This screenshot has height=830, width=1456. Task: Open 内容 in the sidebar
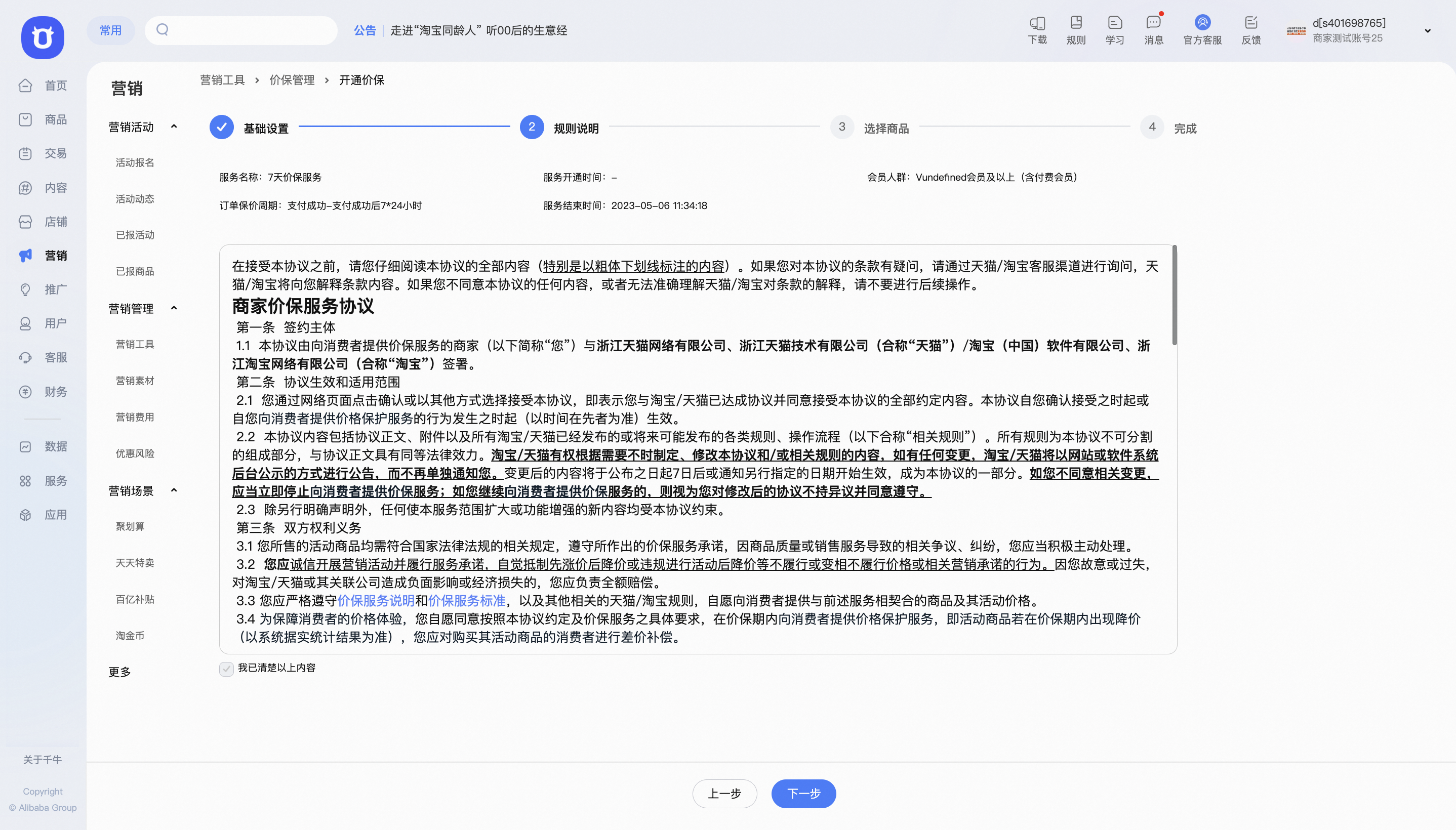coord(44,188)
